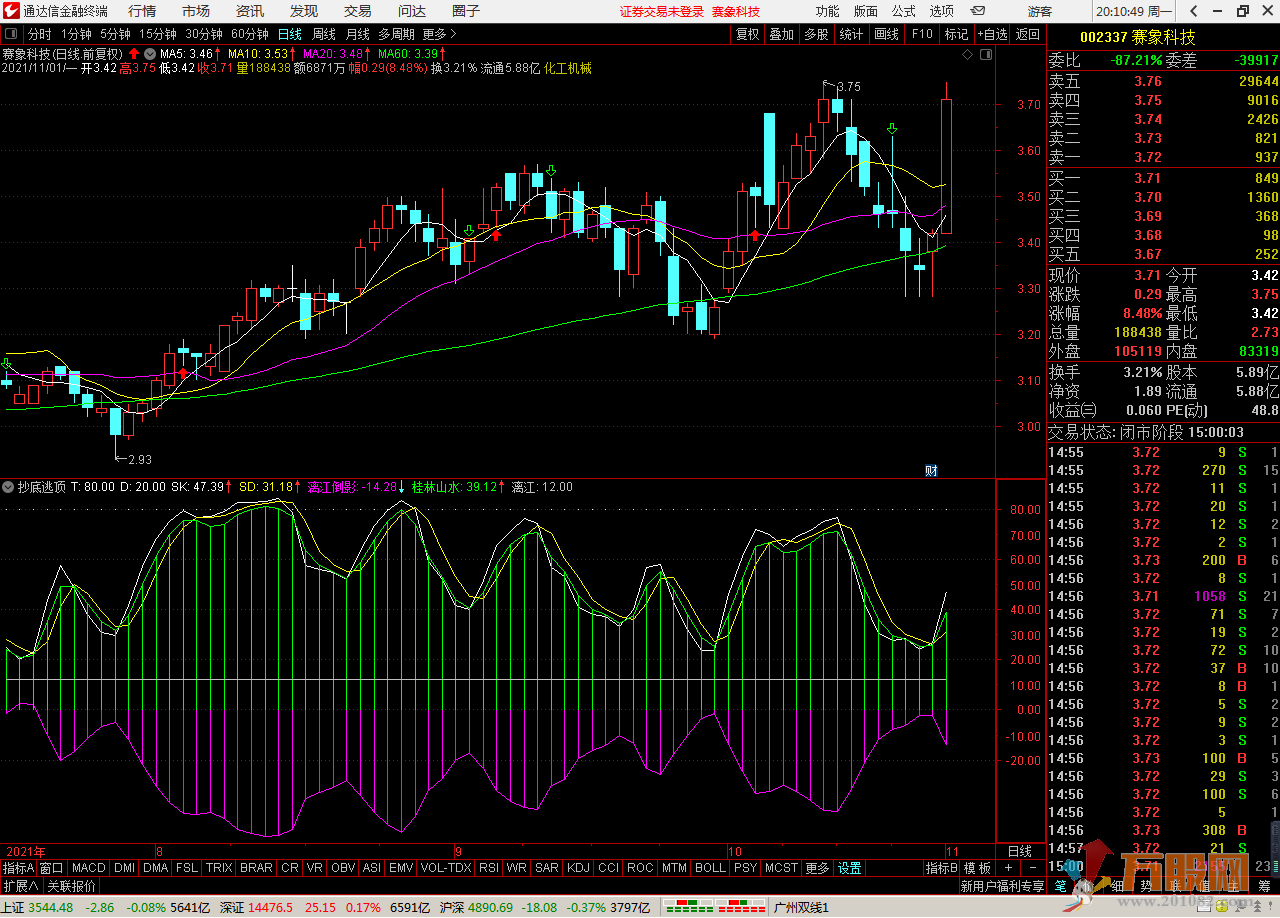This screenshot has height=918, width=1280.
Task: Click the F10 toolbar button
Action: [x=922, y=34]
